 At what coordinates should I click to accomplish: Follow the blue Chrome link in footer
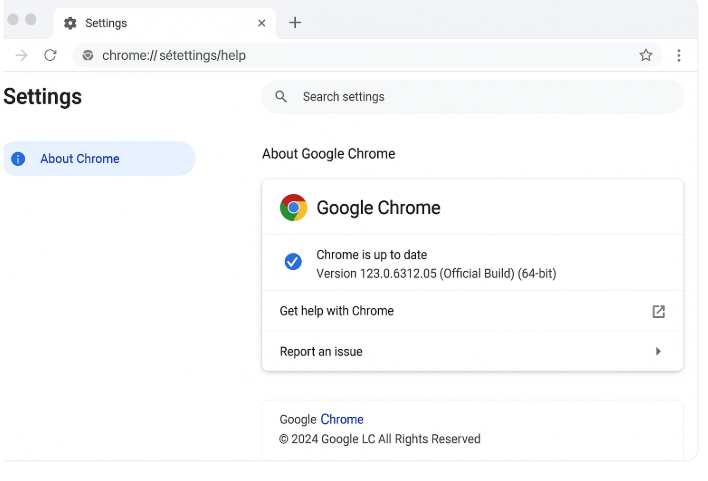342,420
